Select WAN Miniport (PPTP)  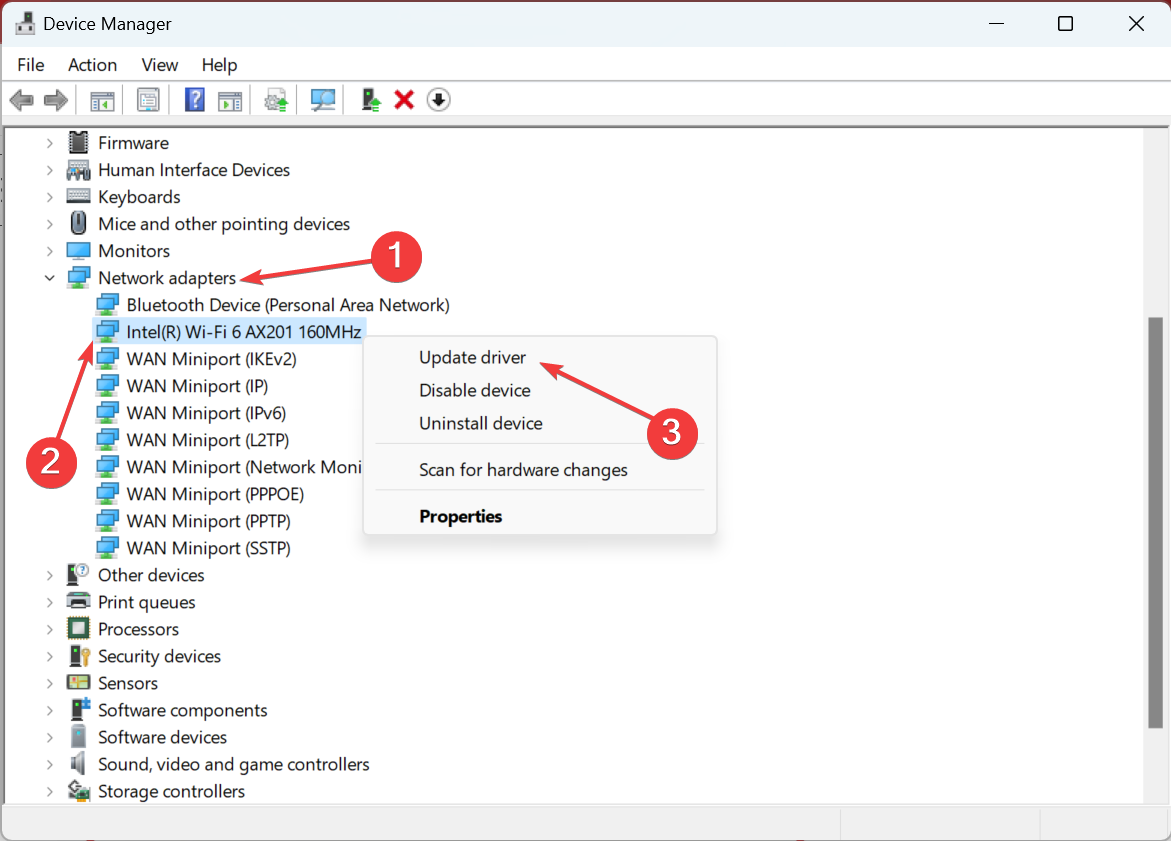click(208, 521)
